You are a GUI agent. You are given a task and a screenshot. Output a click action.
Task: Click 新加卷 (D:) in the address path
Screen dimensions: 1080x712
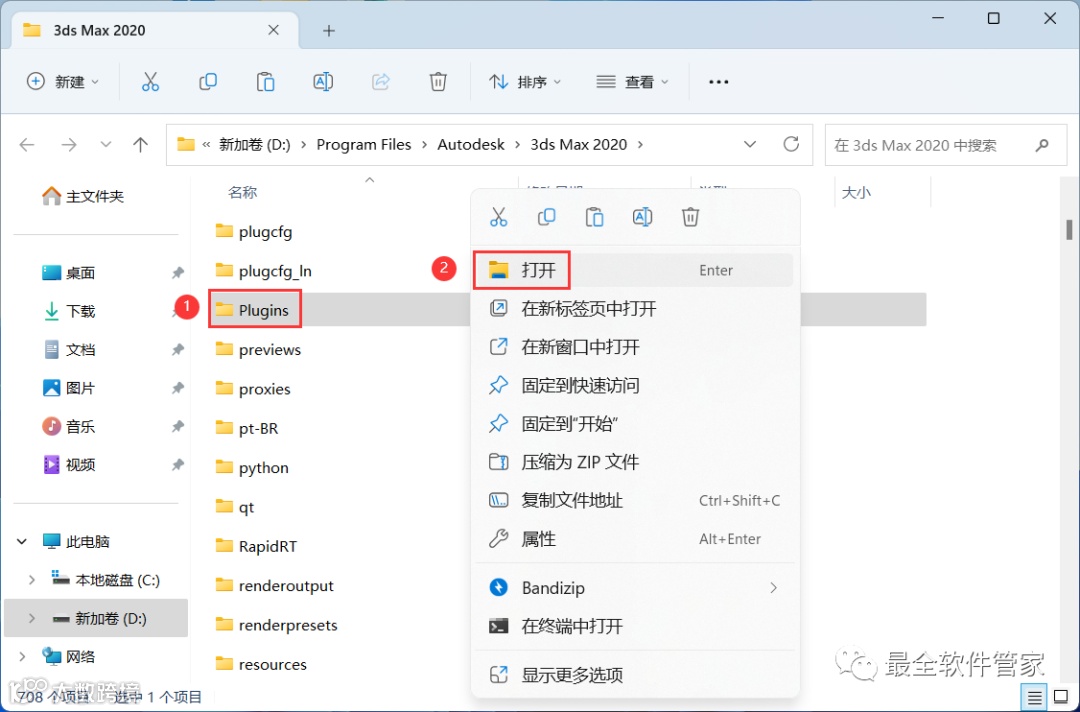click(x=254, y=145)
